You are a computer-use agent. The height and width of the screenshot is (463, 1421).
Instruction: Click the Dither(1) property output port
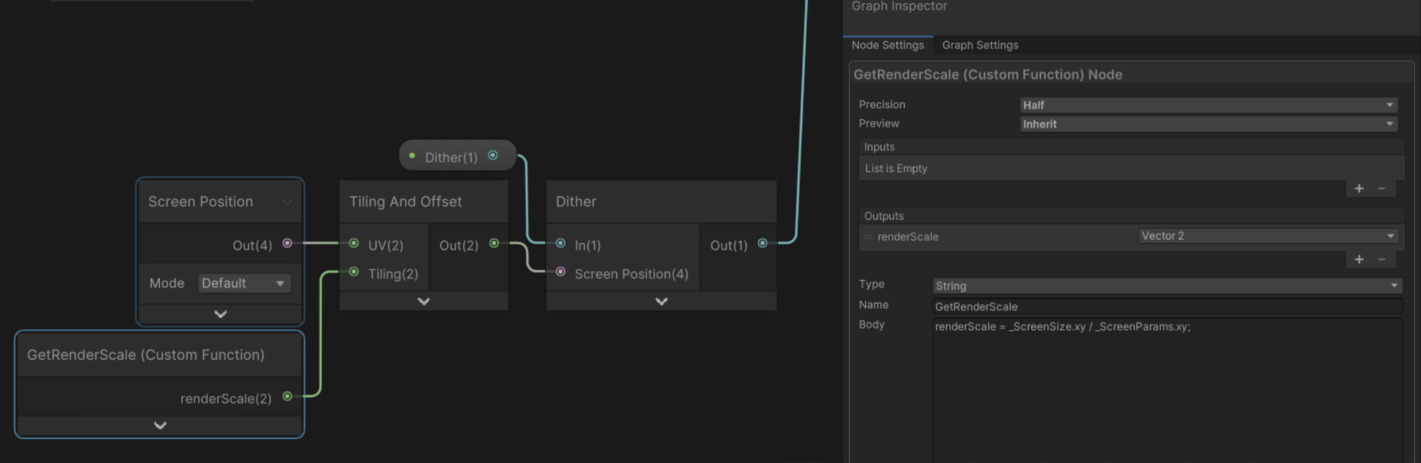[x=492, y=156]
